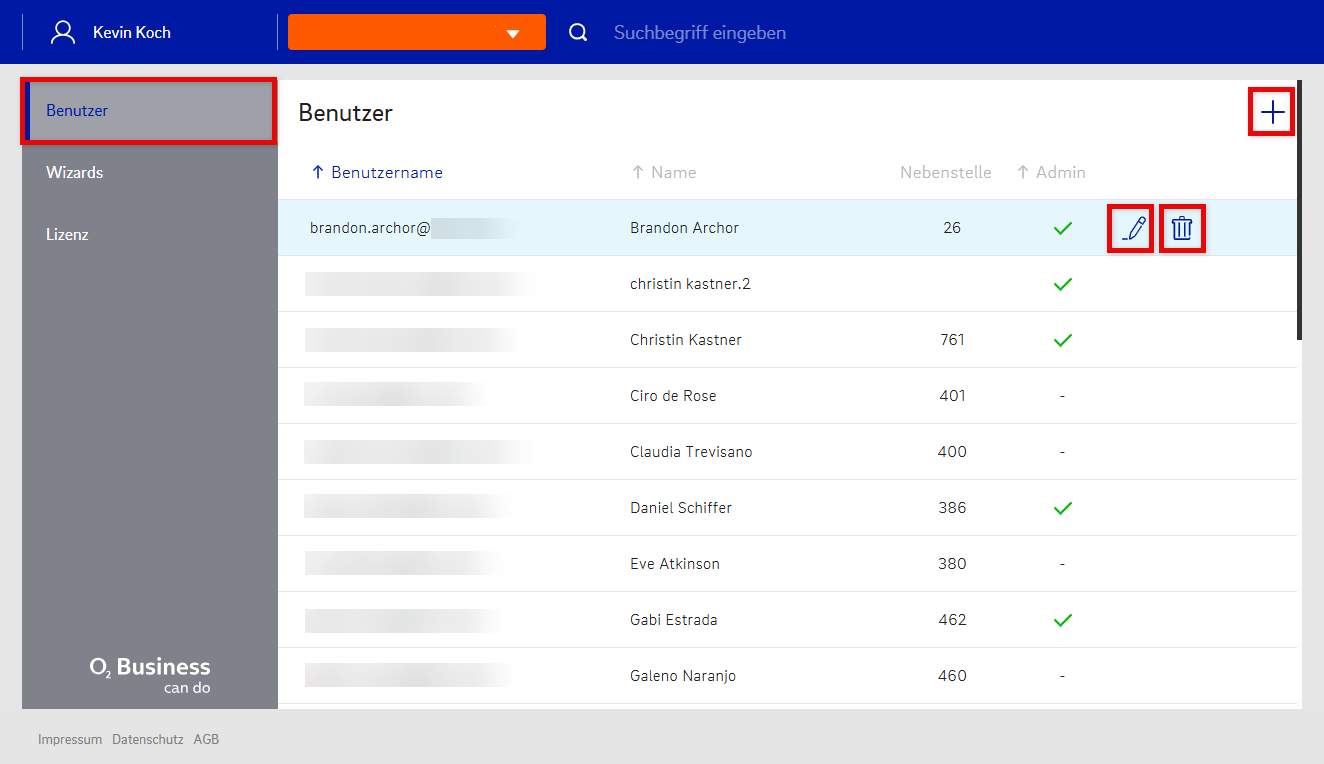Click the user profile icon beside Kevin Koch
1324x764 pixels.
[63, 33]
